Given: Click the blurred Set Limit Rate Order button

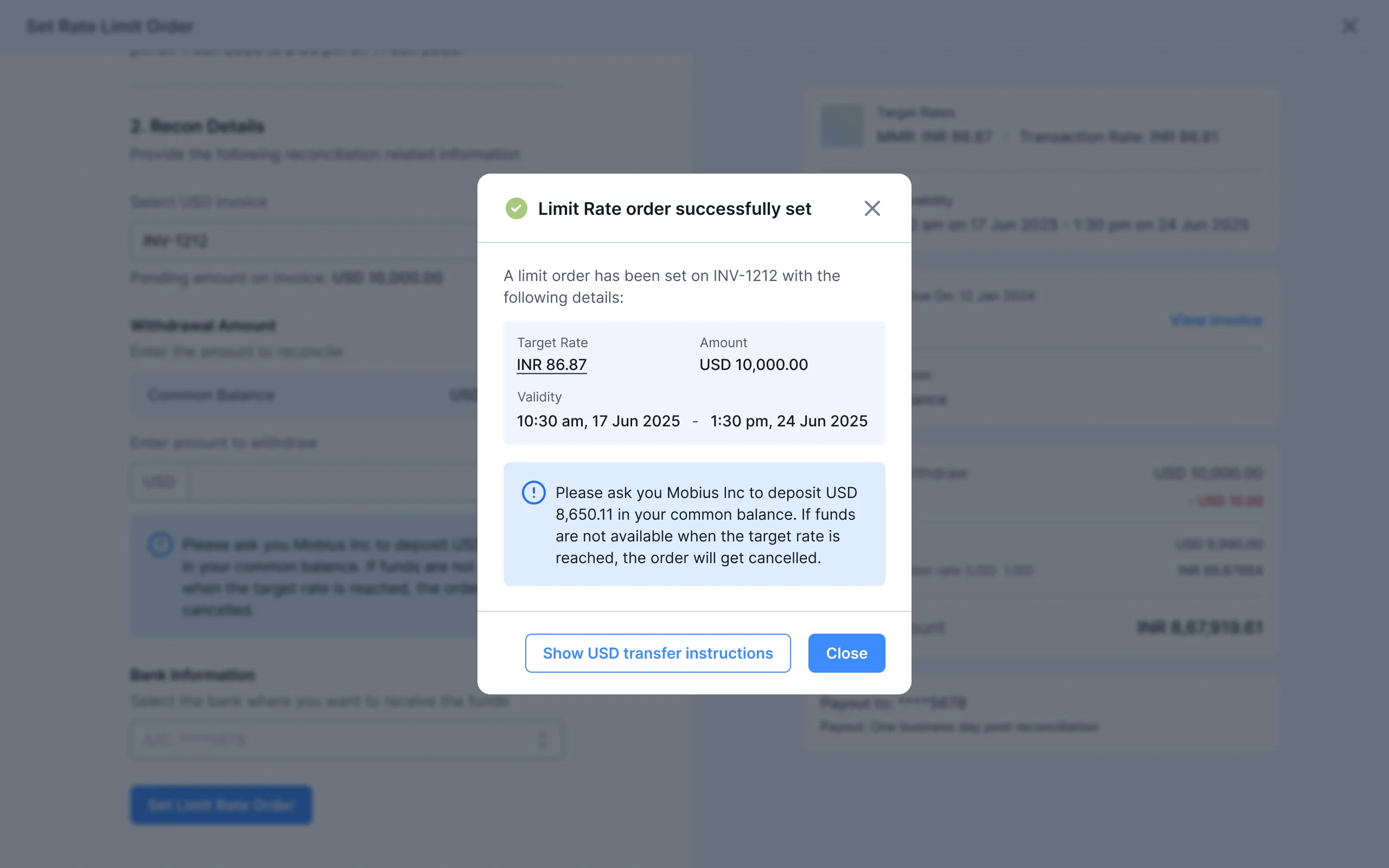Looking at the screenshot, I should [x=221, y=805].
